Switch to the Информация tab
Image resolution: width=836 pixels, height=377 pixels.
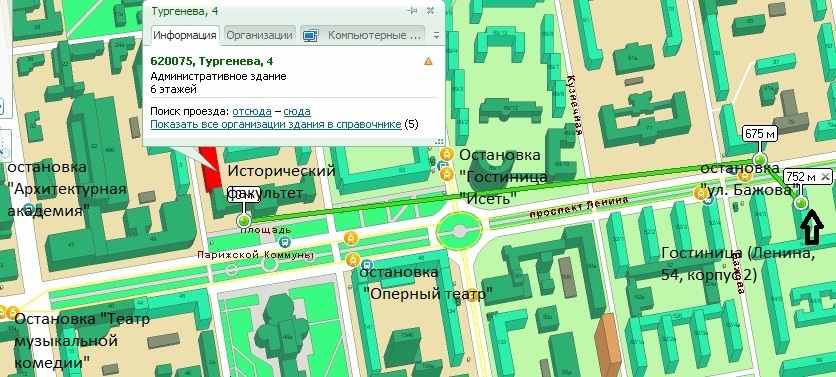point(184,35)
